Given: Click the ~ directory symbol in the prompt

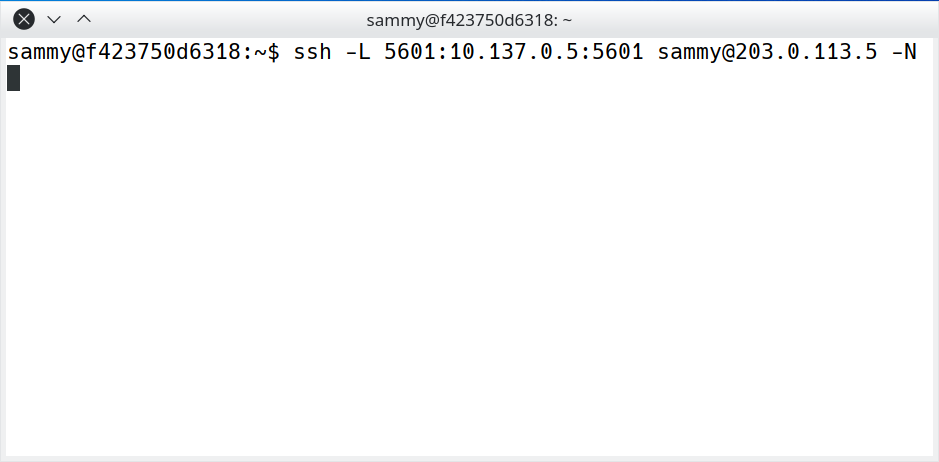Looking at the screenshot, I should click(261, 52).
